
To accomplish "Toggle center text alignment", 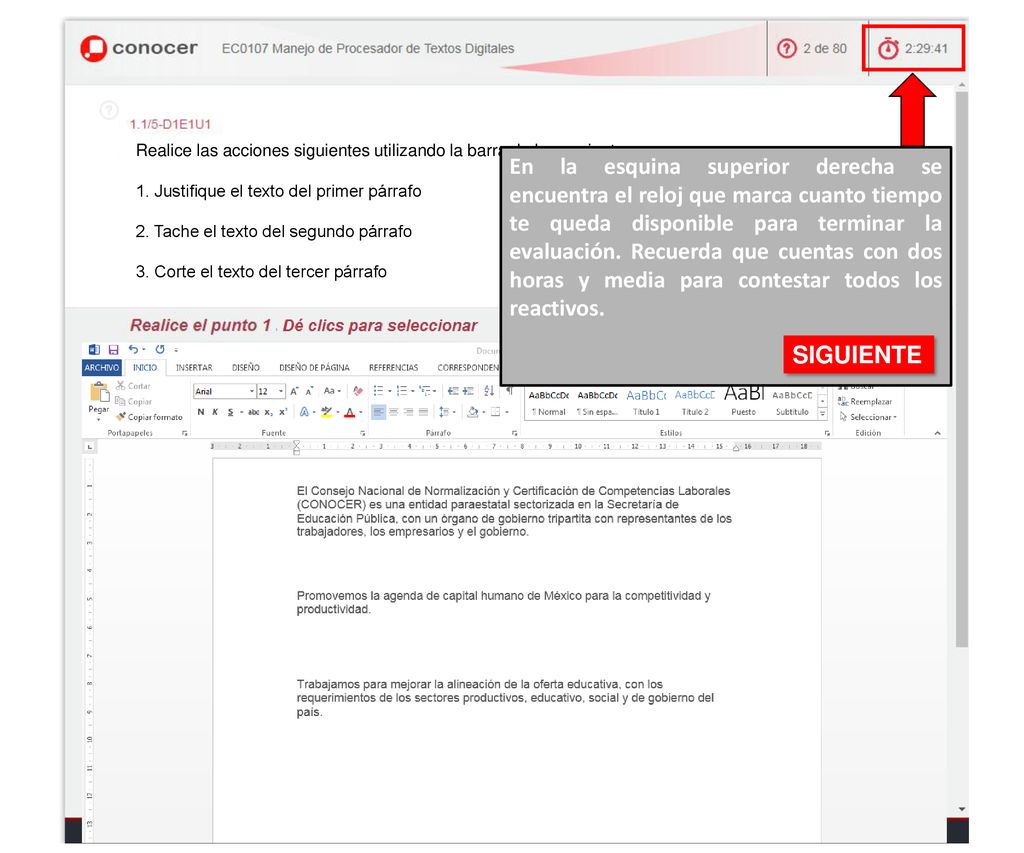I will 394,412.
